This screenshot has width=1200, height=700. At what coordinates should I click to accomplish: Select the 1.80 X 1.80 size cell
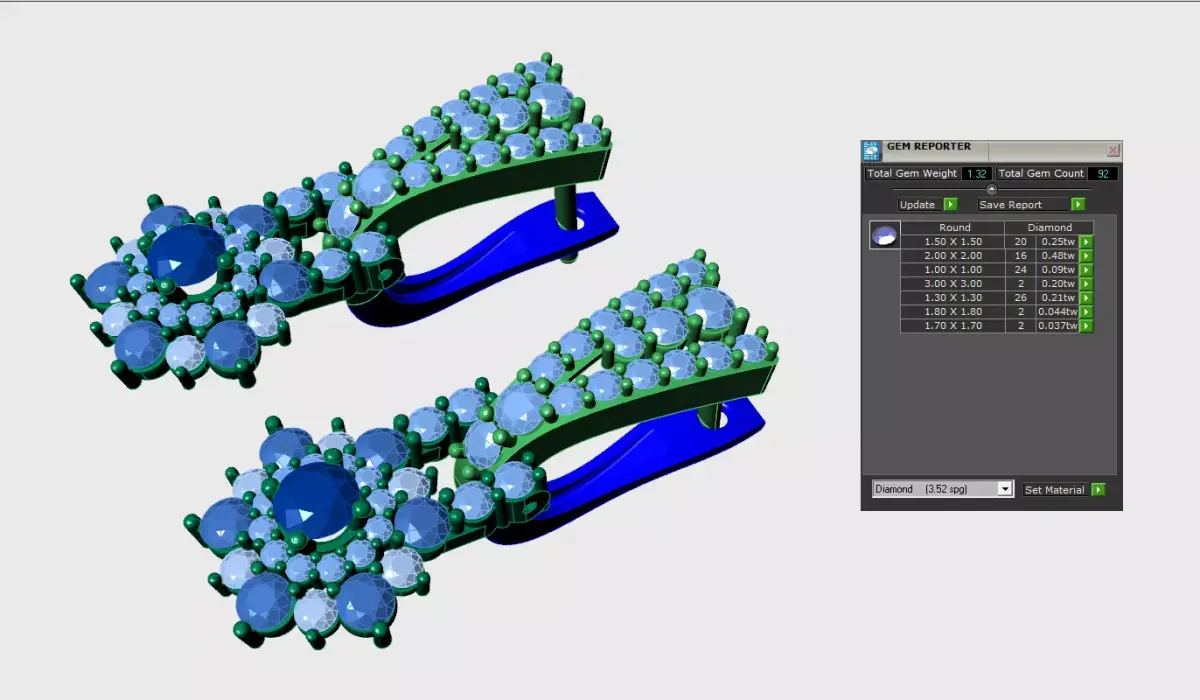[x=954, y=311]
